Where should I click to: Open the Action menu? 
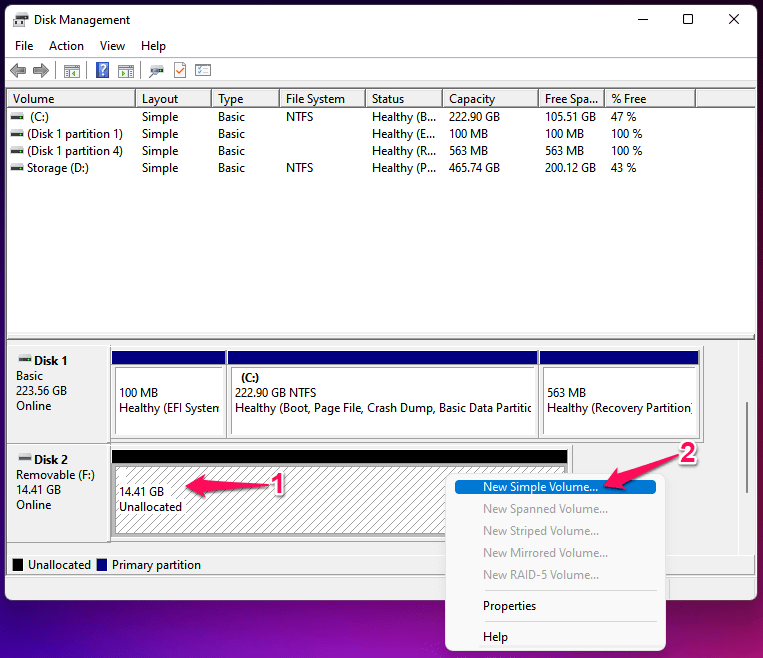point(66,46)
